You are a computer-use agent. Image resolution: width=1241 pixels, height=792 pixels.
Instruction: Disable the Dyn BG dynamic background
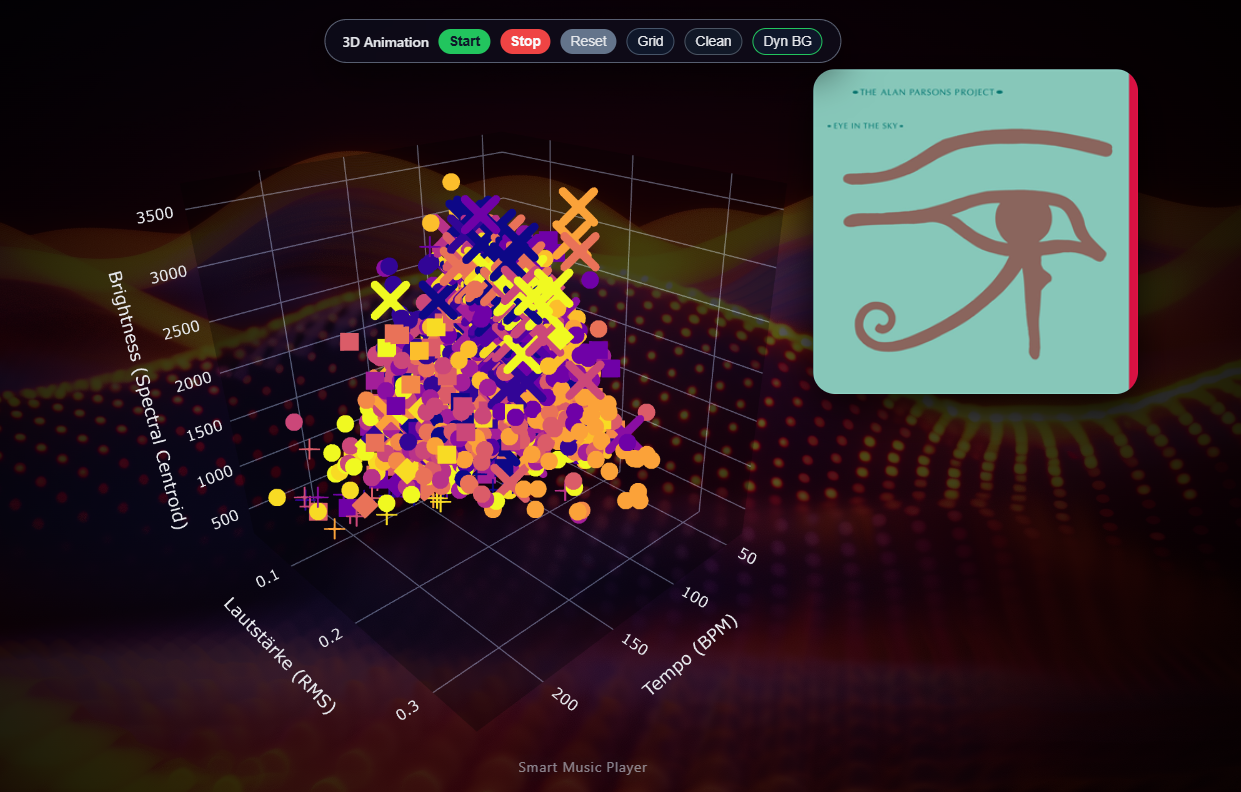coord(787,41)
